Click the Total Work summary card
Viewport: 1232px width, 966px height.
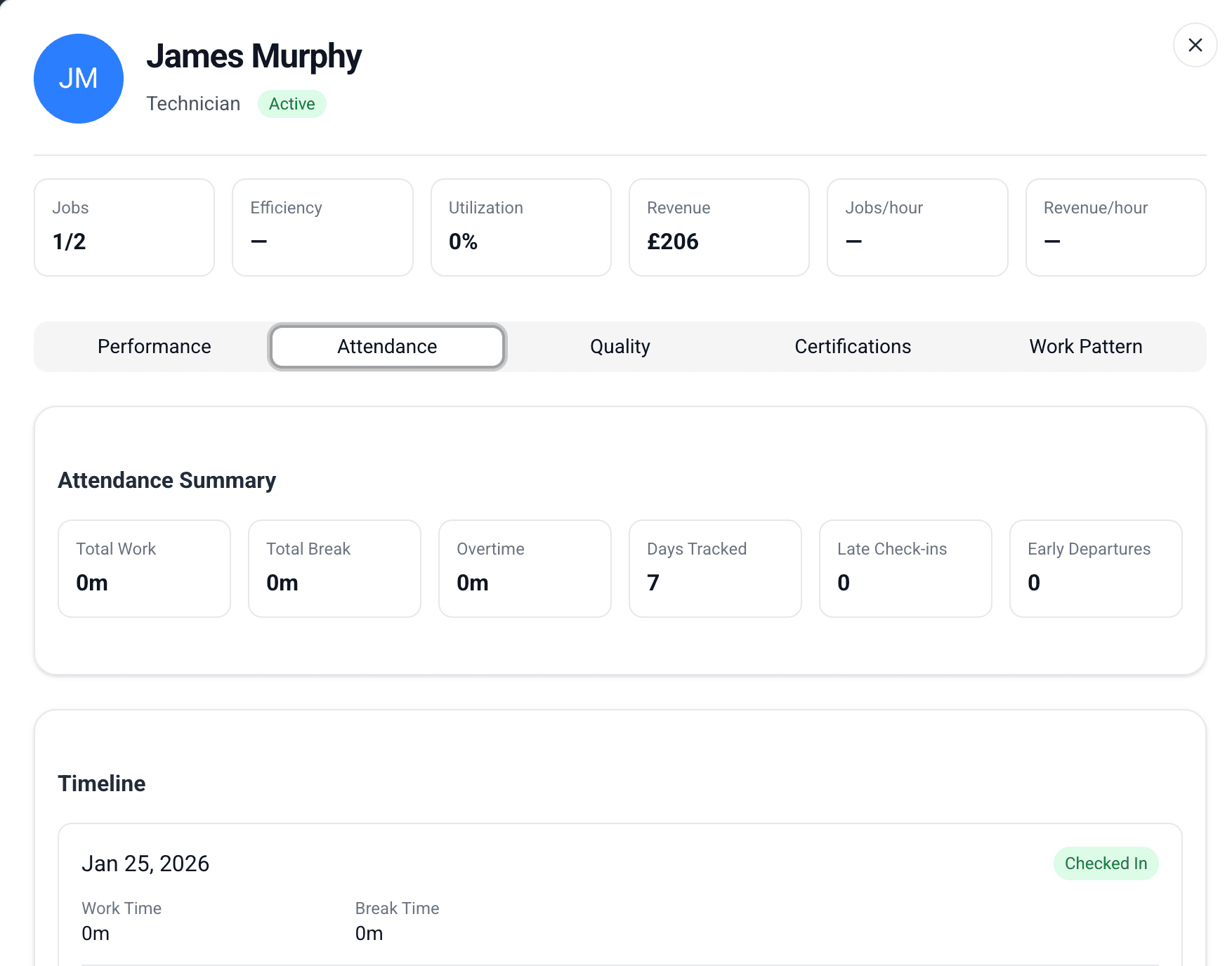(x=144, y=568)
